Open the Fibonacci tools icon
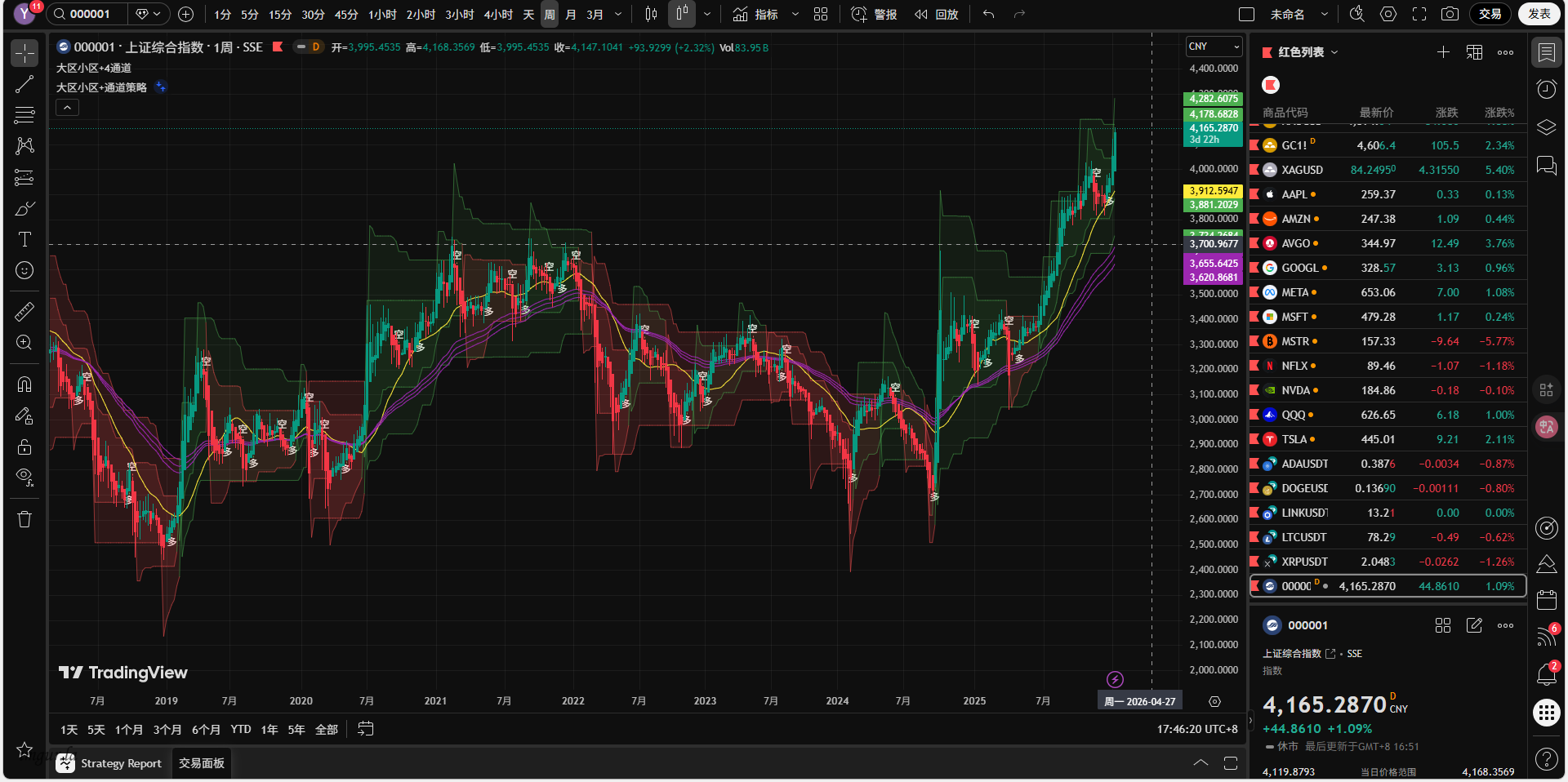This screenshot has height=782, width=1568. (x=24, y=115)
